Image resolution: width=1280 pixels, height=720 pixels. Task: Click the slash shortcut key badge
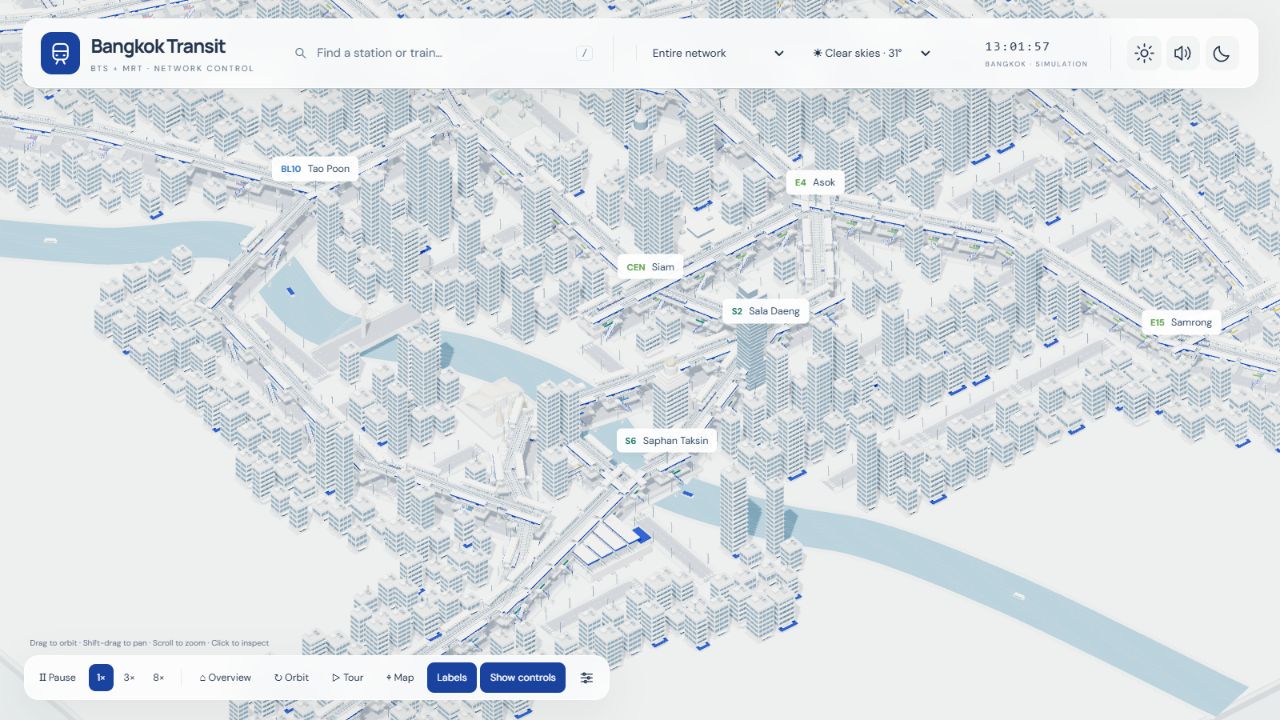click(x=585, y=53)
